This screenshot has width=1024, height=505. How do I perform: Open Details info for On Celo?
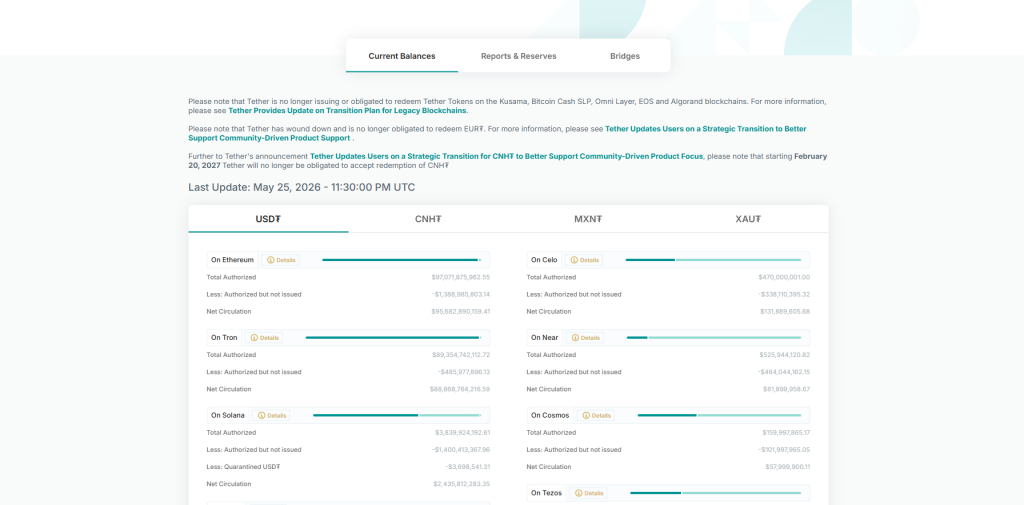[584, 260]
